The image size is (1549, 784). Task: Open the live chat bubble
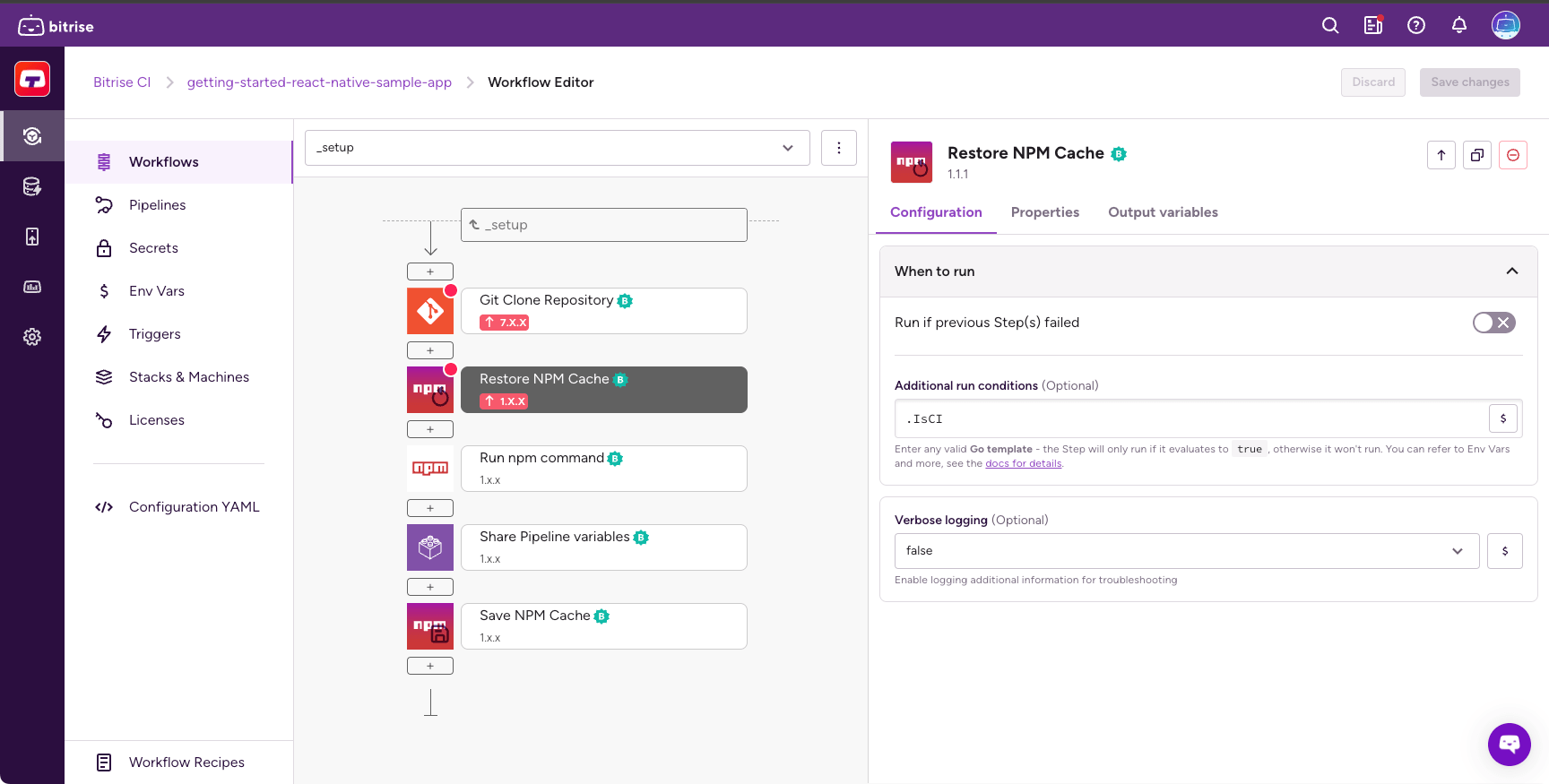(x=1510, y=744)
